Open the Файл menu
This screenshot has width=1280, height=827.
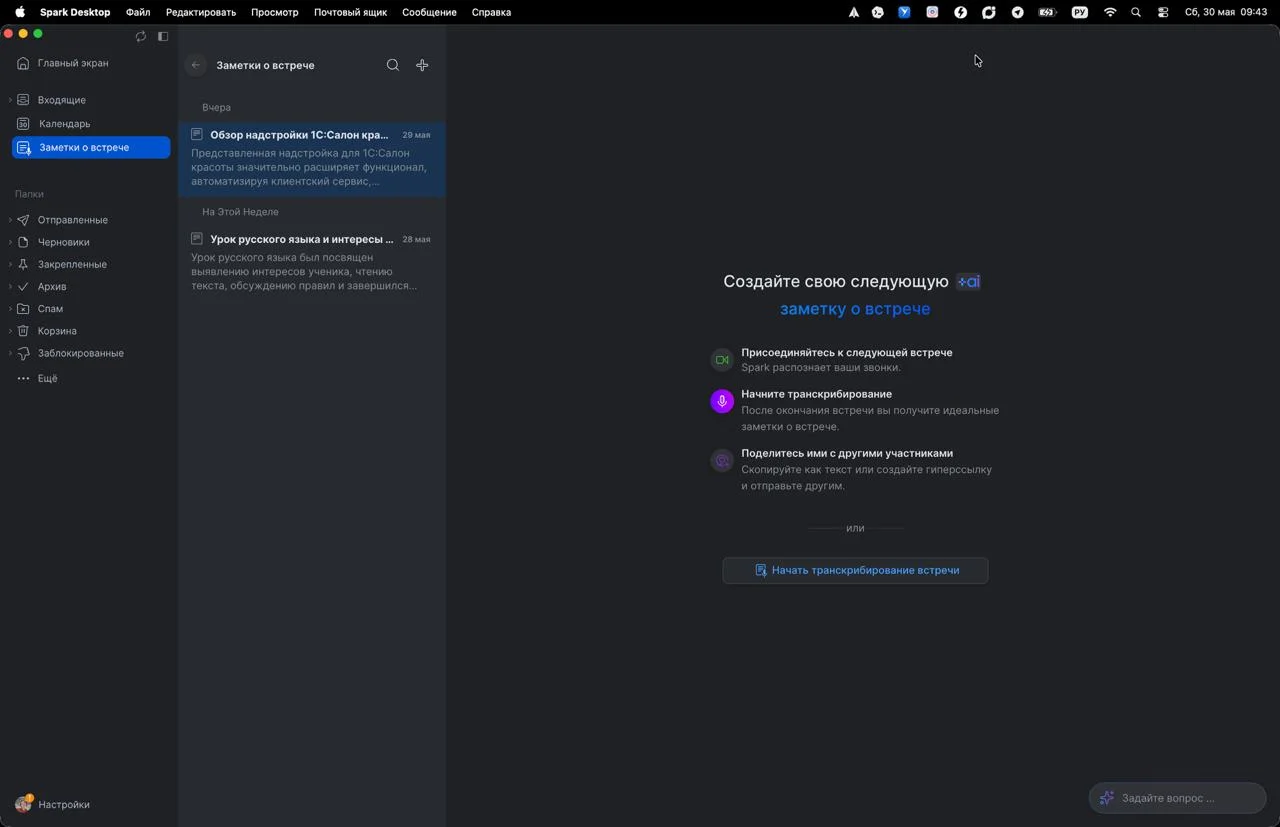[x=138, y=12]
